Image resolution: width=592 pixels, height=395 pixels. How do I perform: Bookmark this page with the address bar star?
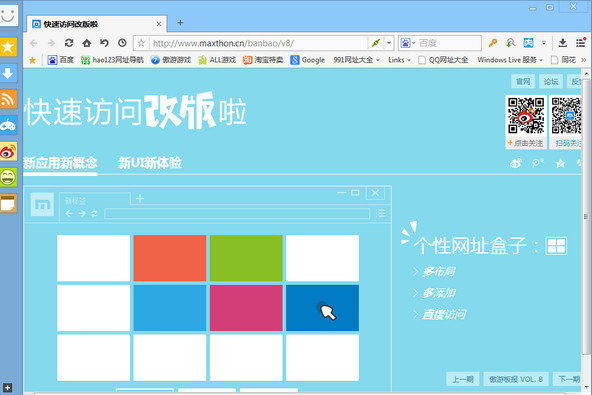coord(141,43)
